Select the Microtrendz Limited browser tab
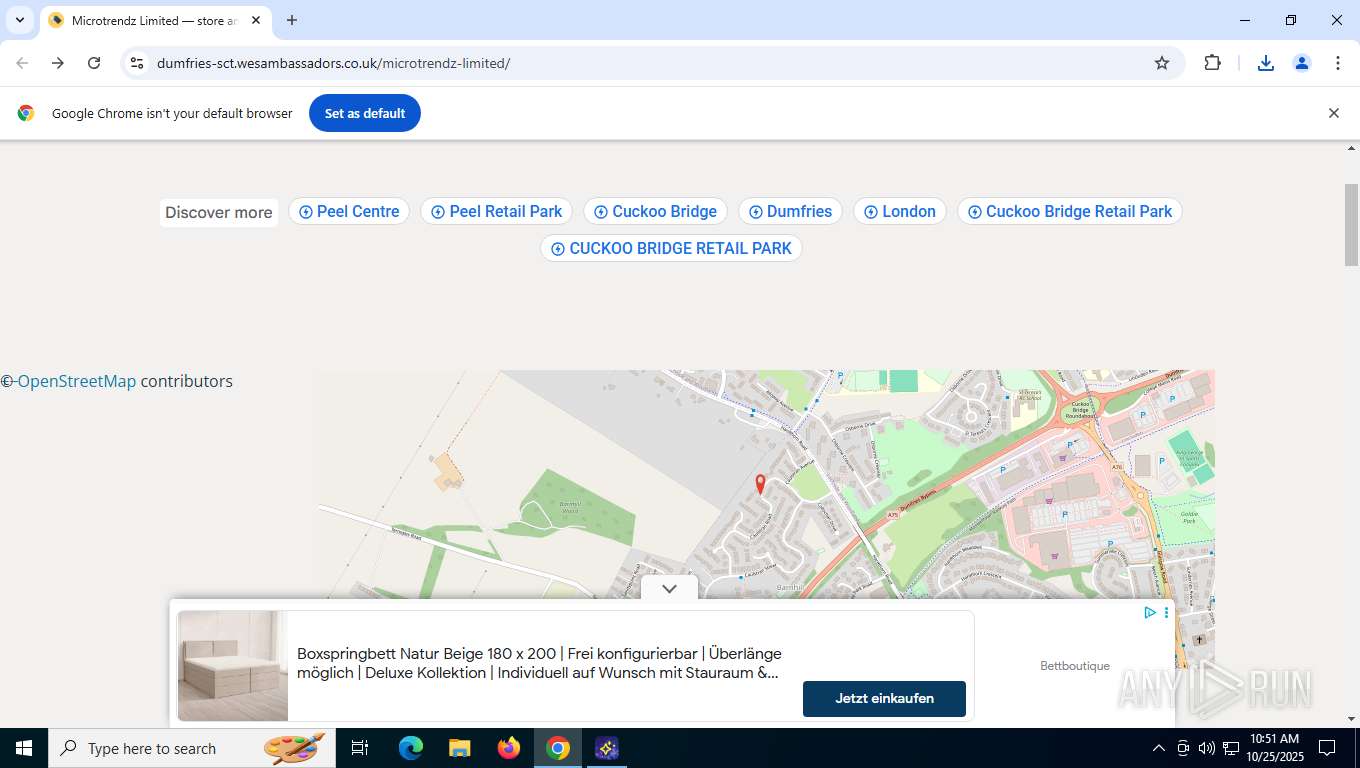Viewport: 1360px width, 768px height. pos(155,20)
